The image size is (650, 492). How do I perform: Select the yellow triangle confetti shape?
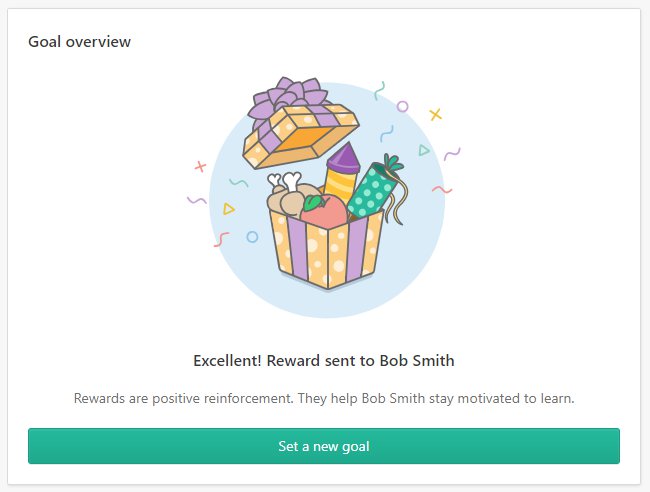(228, 208)
